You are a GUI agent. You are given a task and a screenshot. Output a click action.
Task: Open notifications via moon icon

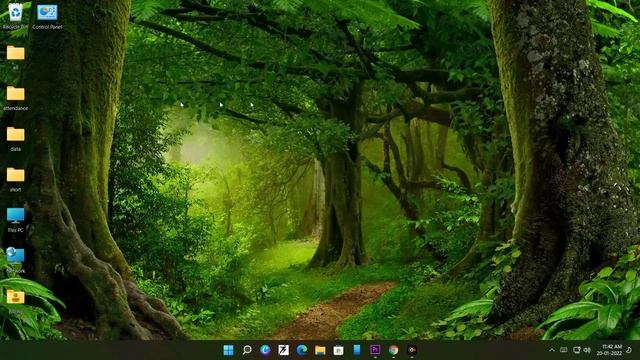629,350
